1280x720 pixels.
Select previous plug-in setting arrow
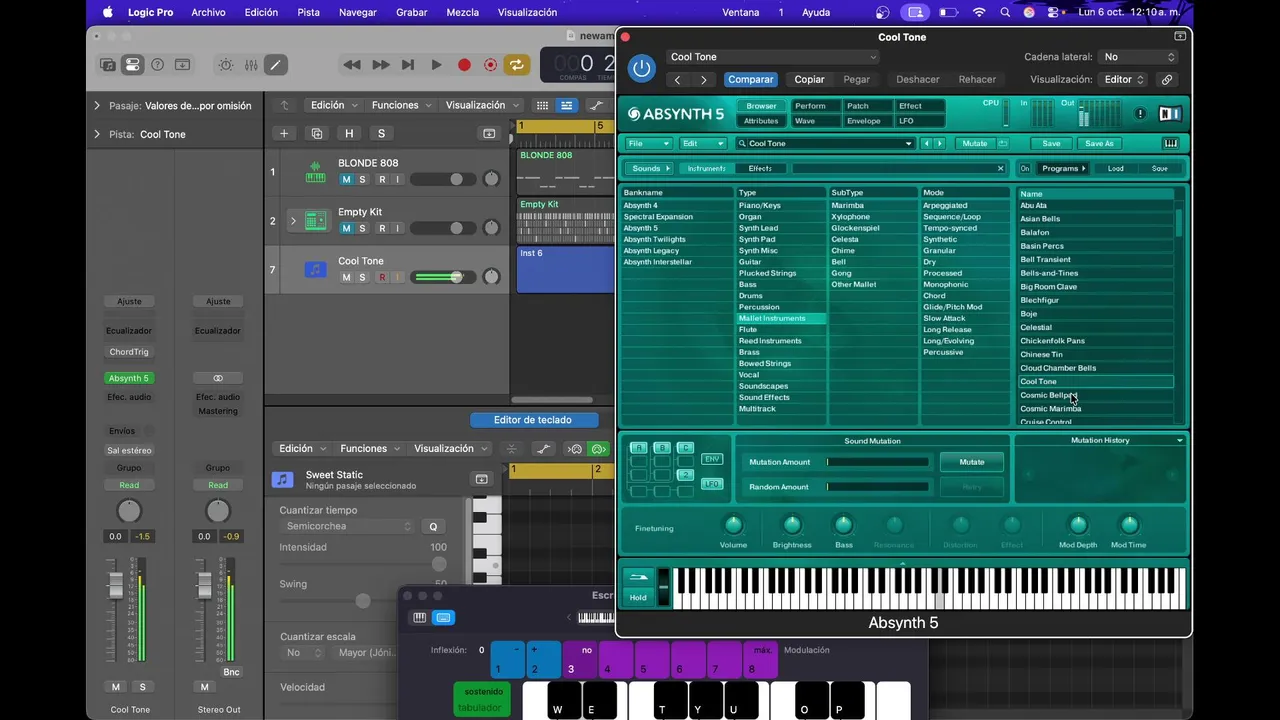click(x=678, y=79)
